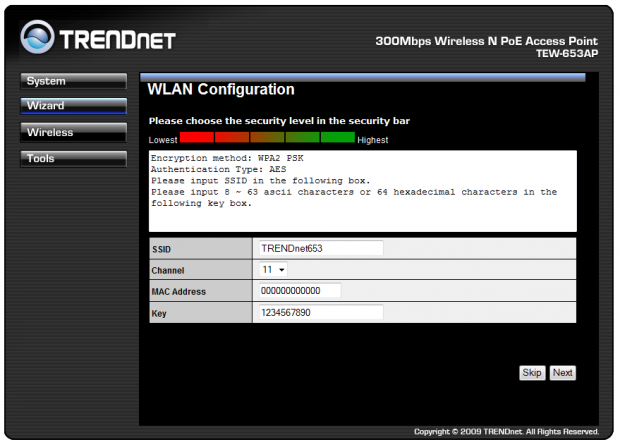This screenshot has width=620, height=447.
Task: Click the SSID row label
Action: (x=161, y=250)
